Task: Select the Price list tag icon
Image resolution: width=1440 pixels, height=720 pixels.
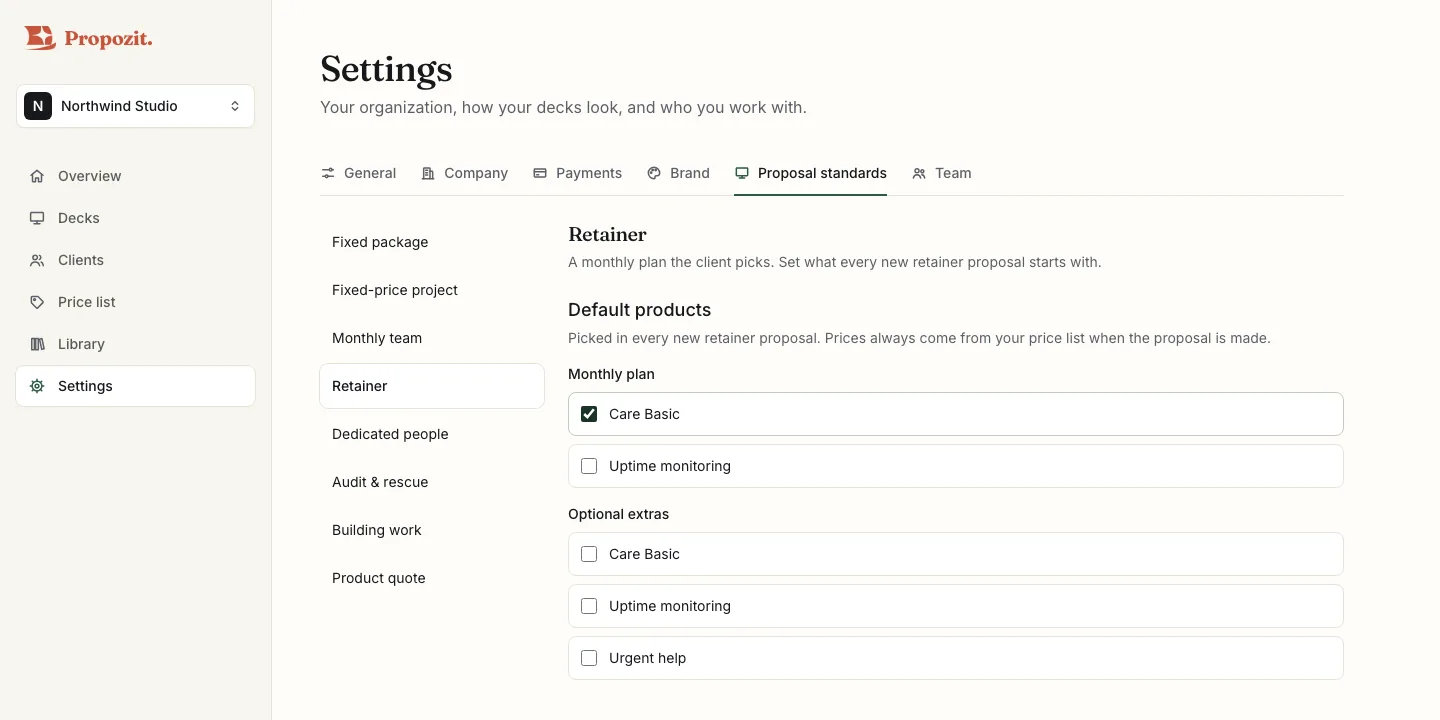Action: tap(37, 302)
